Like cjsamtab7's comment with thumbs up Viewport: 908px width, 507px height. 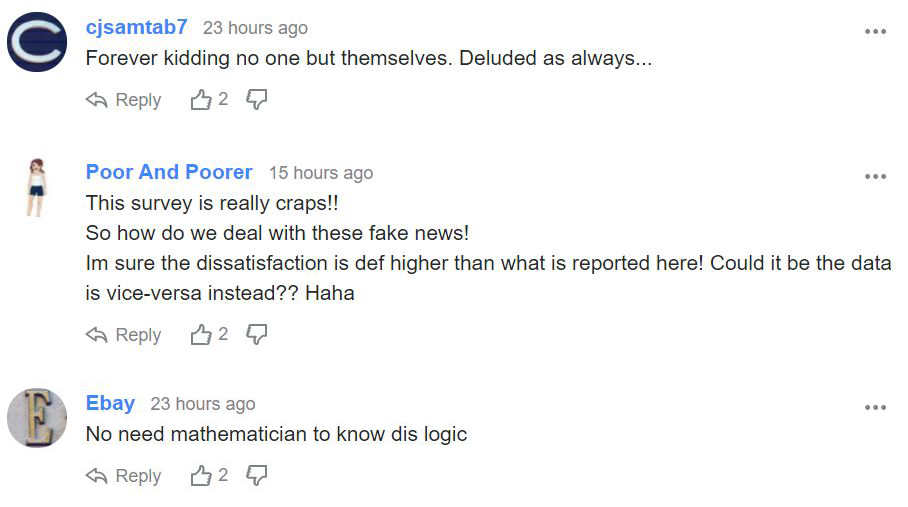[201, 100]
